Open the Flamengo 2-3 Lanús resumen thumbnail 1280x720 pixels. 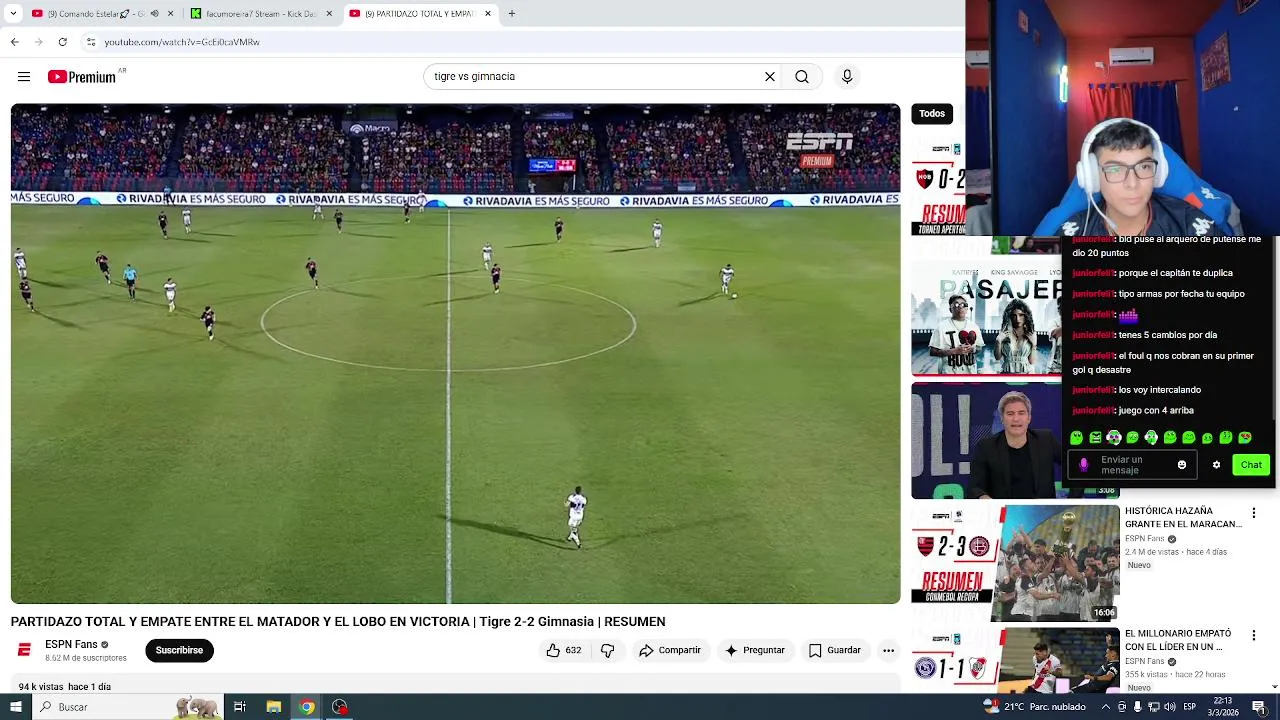pos(1016,562)
